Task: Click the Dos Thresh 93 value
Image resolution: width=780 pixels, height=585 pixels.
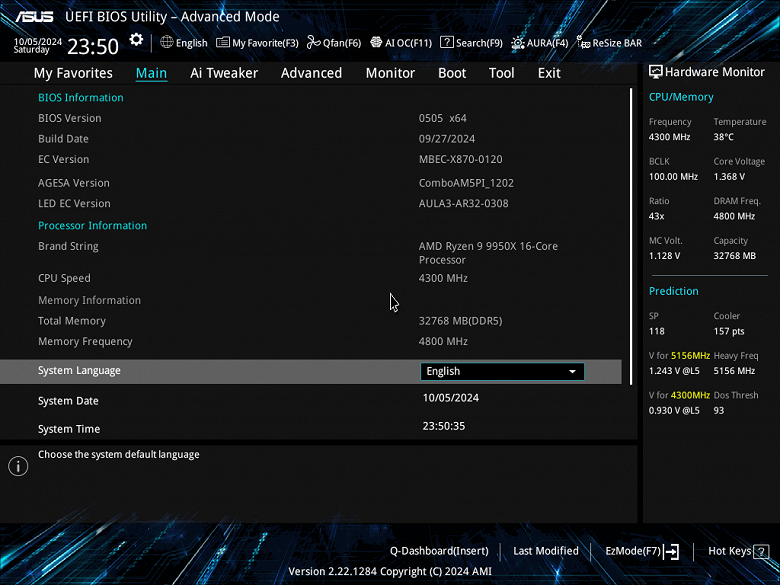Action: (719, 410)
